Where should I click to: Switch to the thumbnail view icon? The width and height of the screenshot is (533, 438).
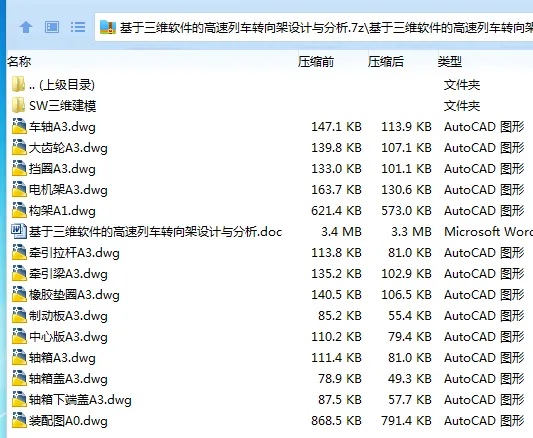pos(52,27)
